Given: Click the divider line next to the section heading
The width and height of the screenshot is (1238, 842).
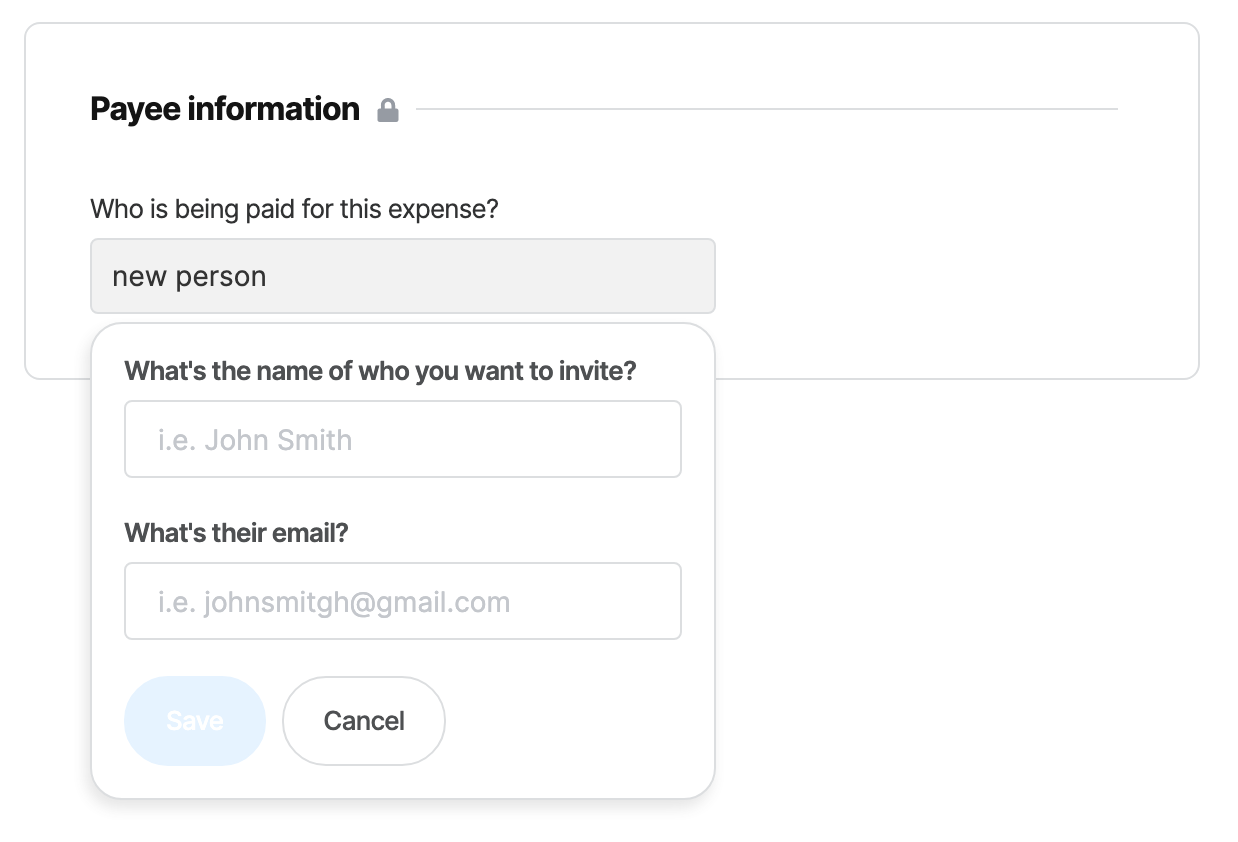Looking at the screenshot, I should [x=766, y=109].
